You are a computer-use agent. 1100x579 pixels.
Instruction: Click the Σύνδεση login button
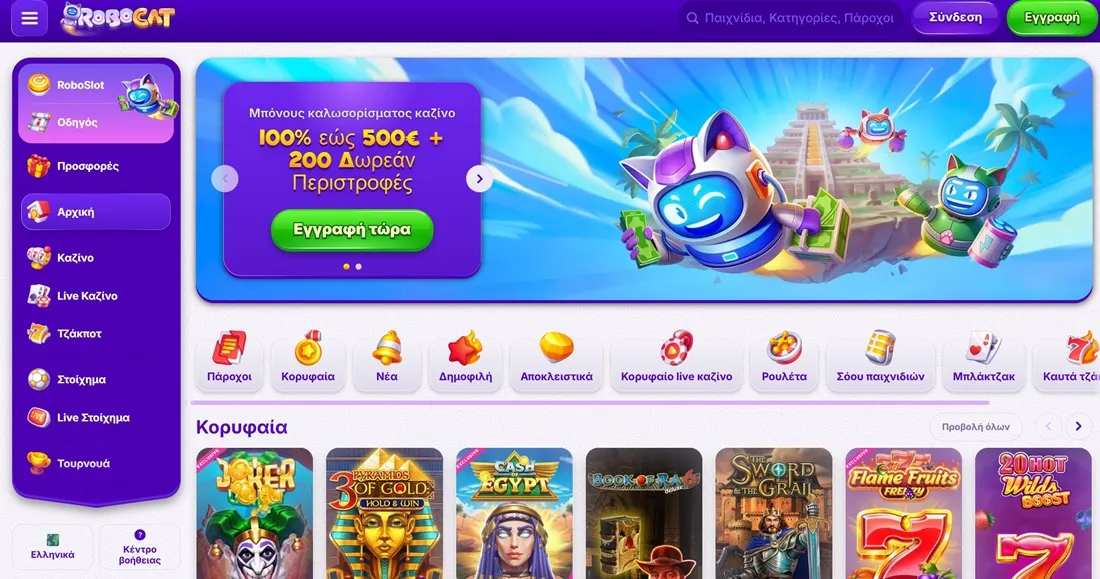[955, 18]
